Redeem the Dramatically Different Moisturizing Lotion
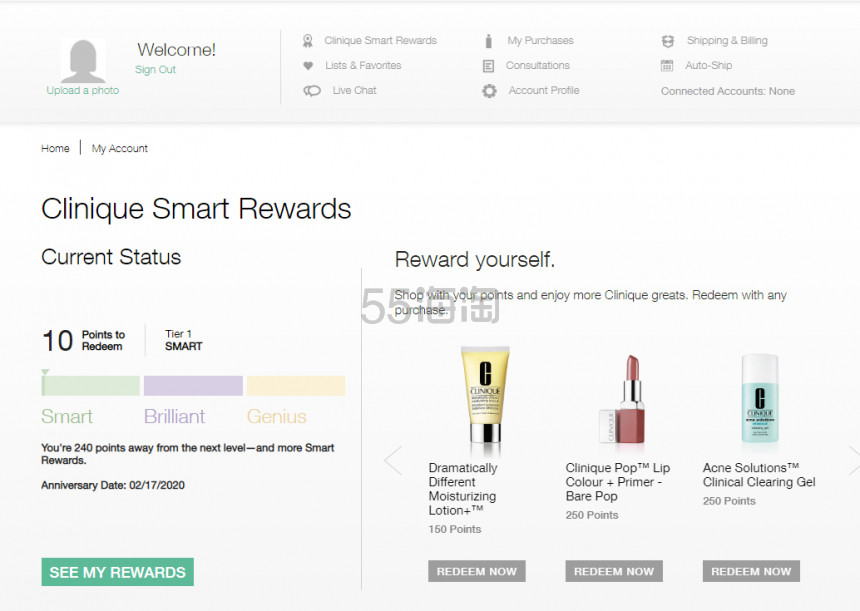 (477, 572)
